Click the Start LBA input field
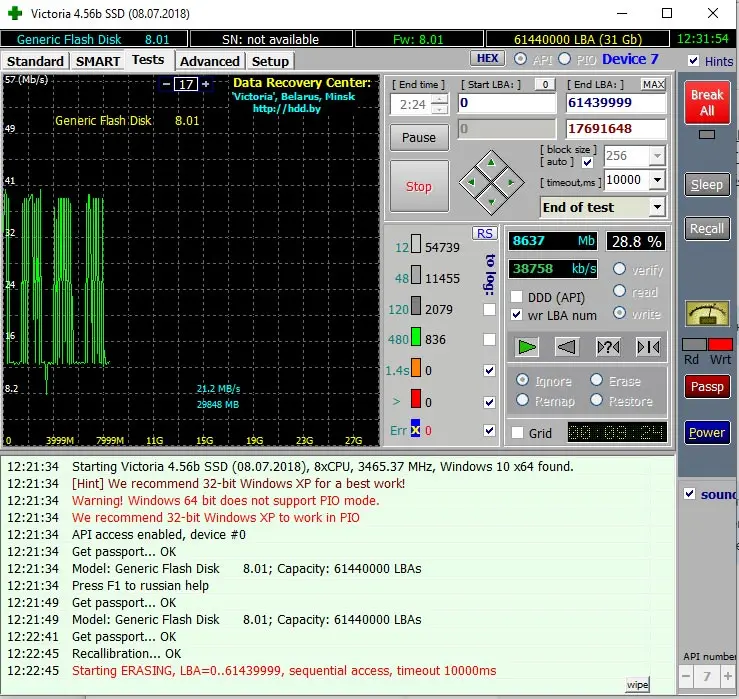 [x=507, y=103]
